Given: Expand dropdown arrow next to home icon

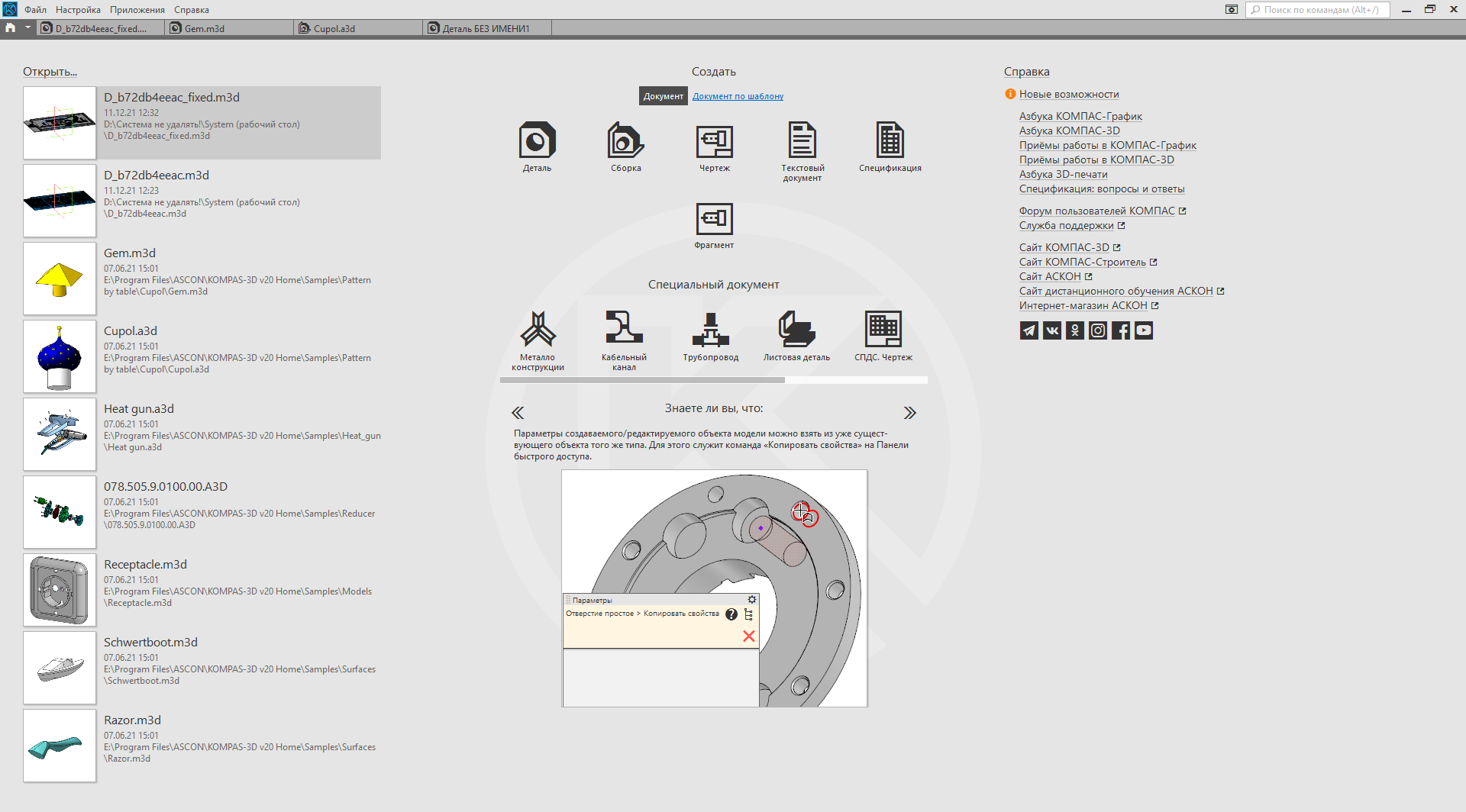Looking at the screenshot, I should (27, 27).
